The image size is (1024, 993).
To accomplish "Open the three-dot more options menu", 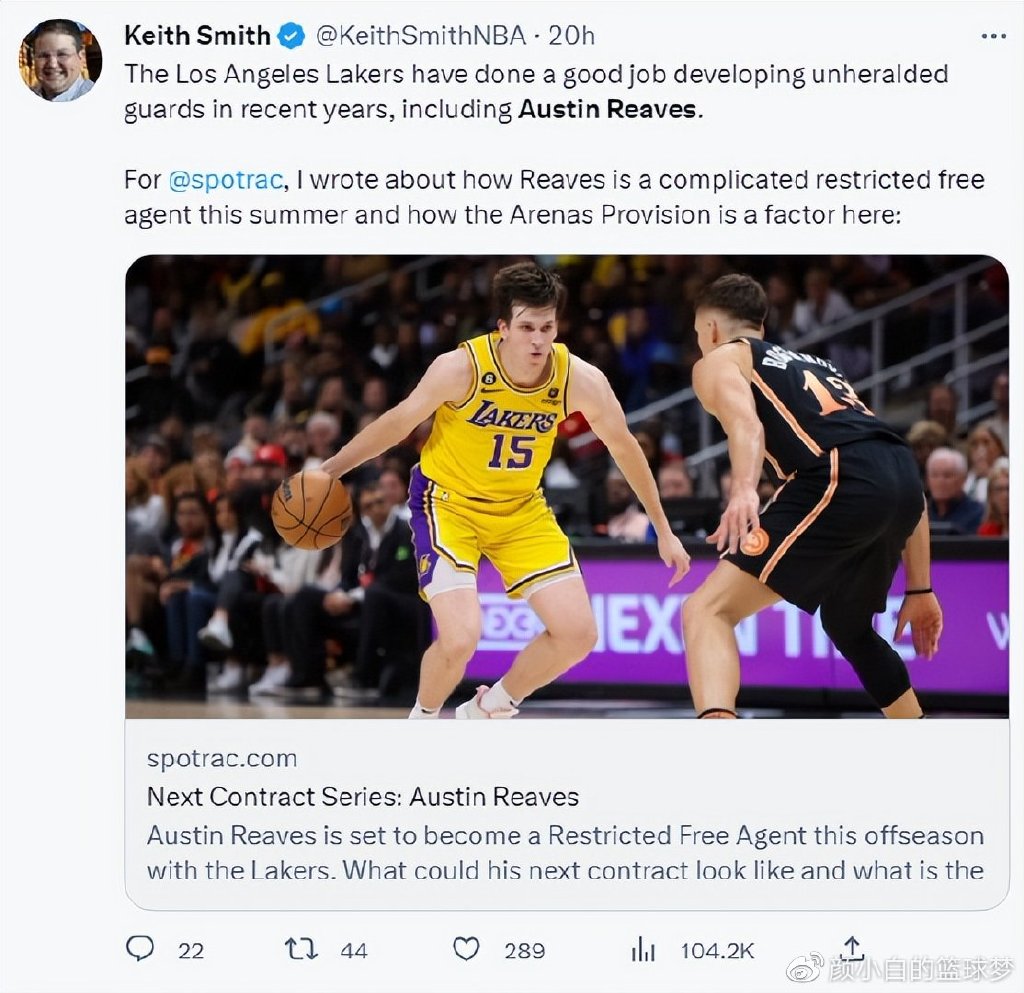I will pyautogui.click(x=993, y=36).
